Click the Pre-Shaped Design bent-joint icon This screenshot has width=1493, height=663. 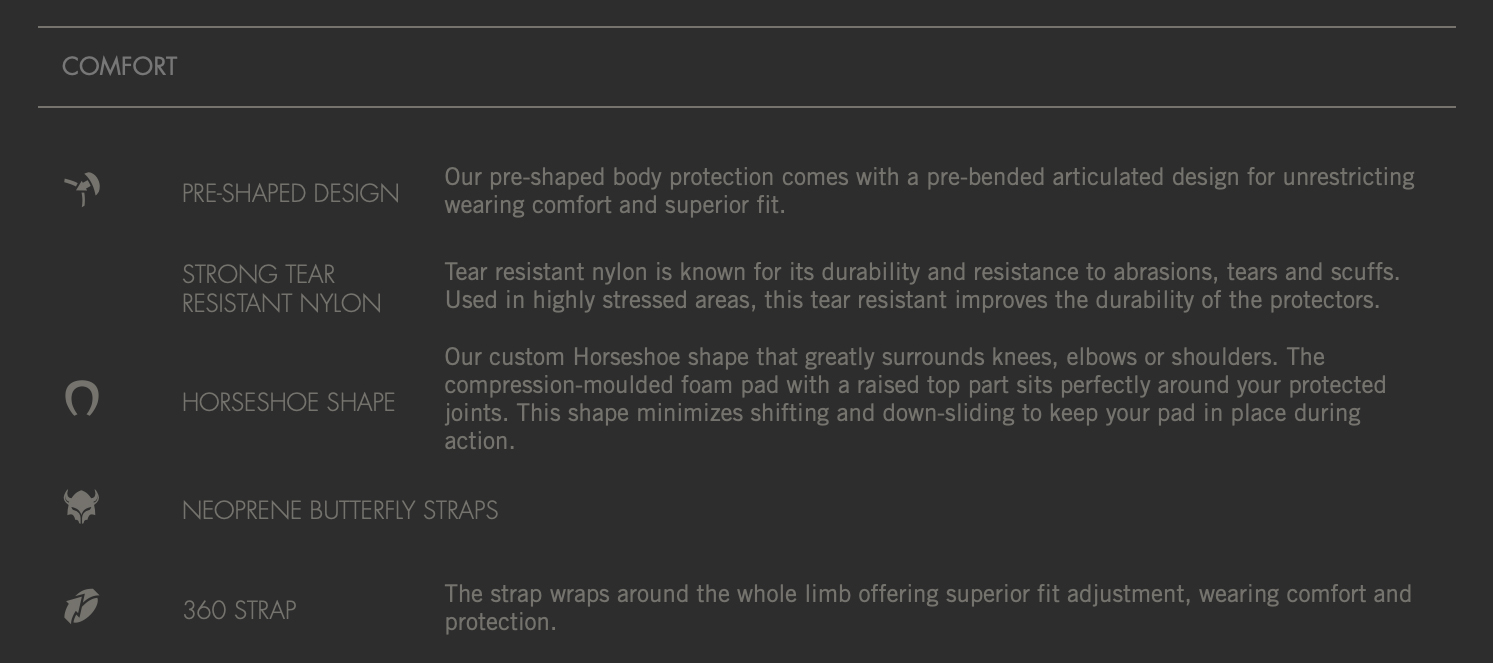pos(82,189)
